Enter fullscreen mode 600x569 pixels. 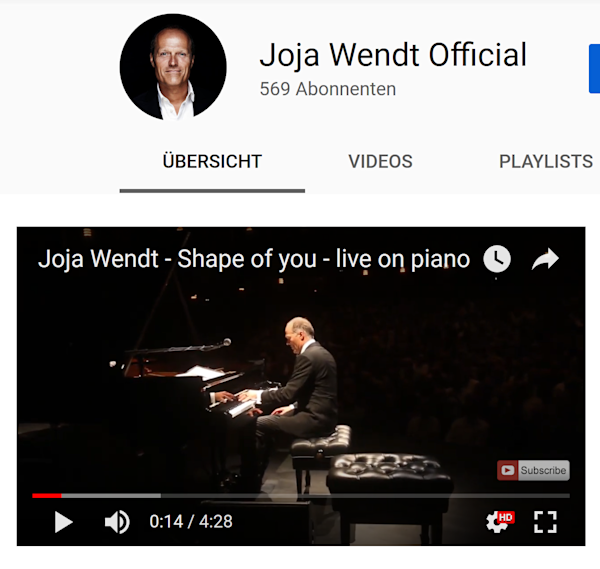(545, 522)
